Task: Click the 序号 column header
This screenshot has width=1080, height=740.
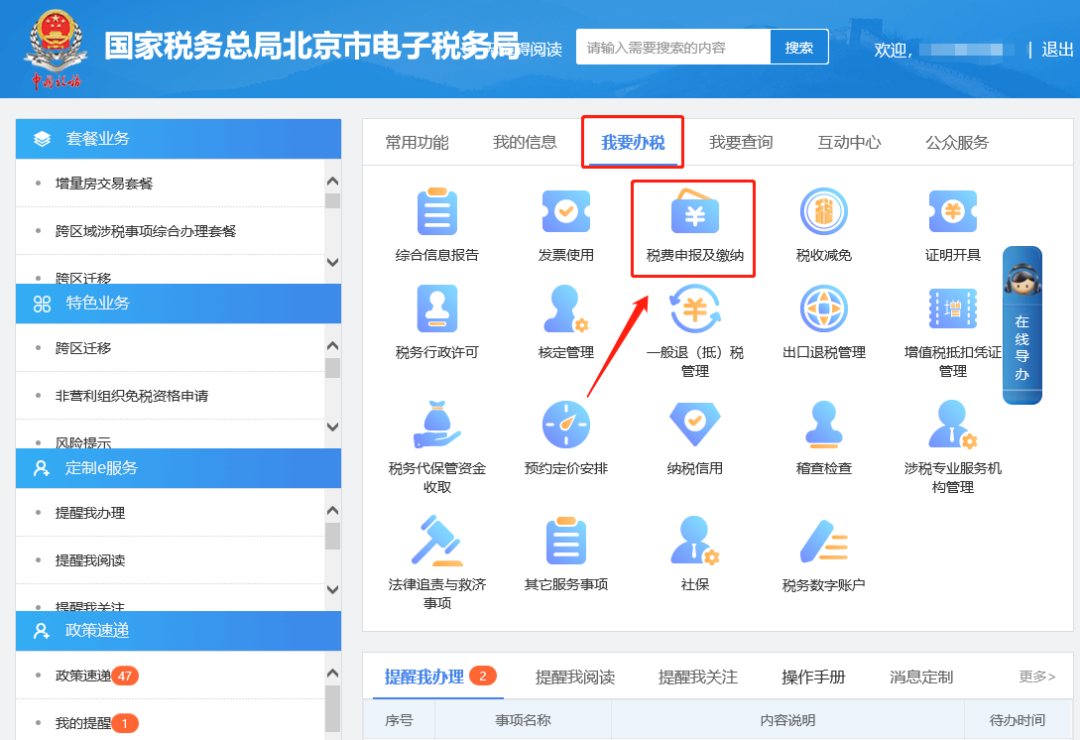Action: (399, 720)
